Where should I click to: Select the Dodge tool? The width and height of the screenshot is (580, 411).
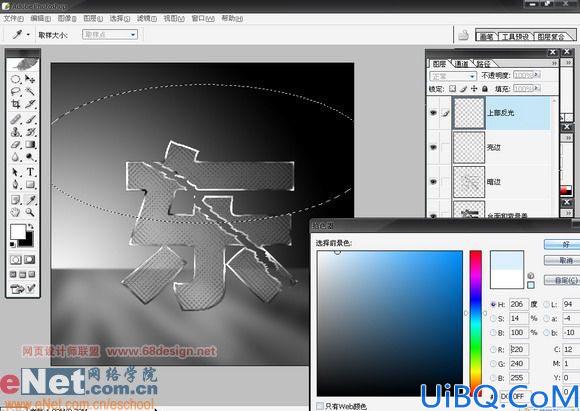[30, 157]
